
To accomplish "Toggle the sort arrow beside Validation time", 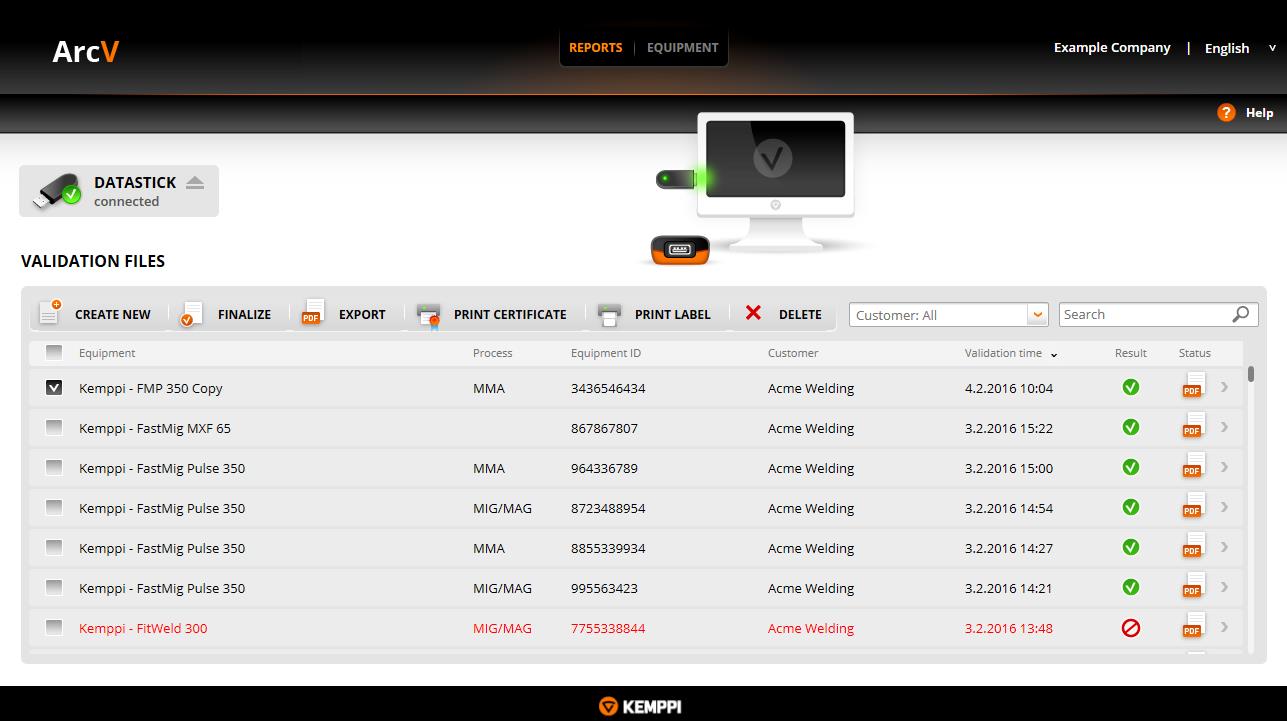I will pyautogui.click(x=1054, y=354).
